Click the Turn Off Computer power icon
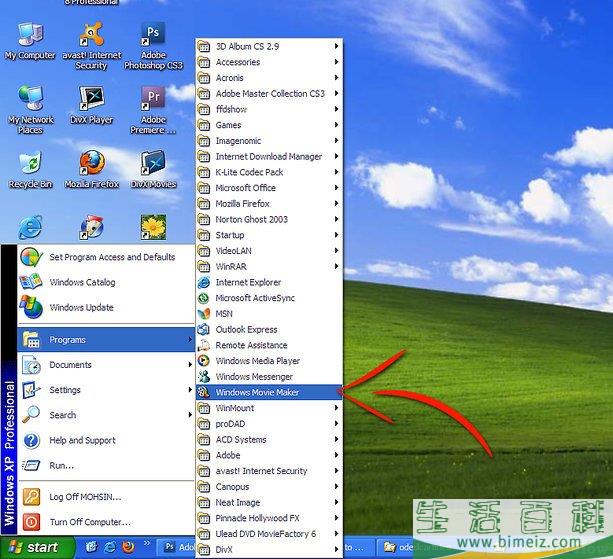 pyautogui.click(x=31, y=522)
